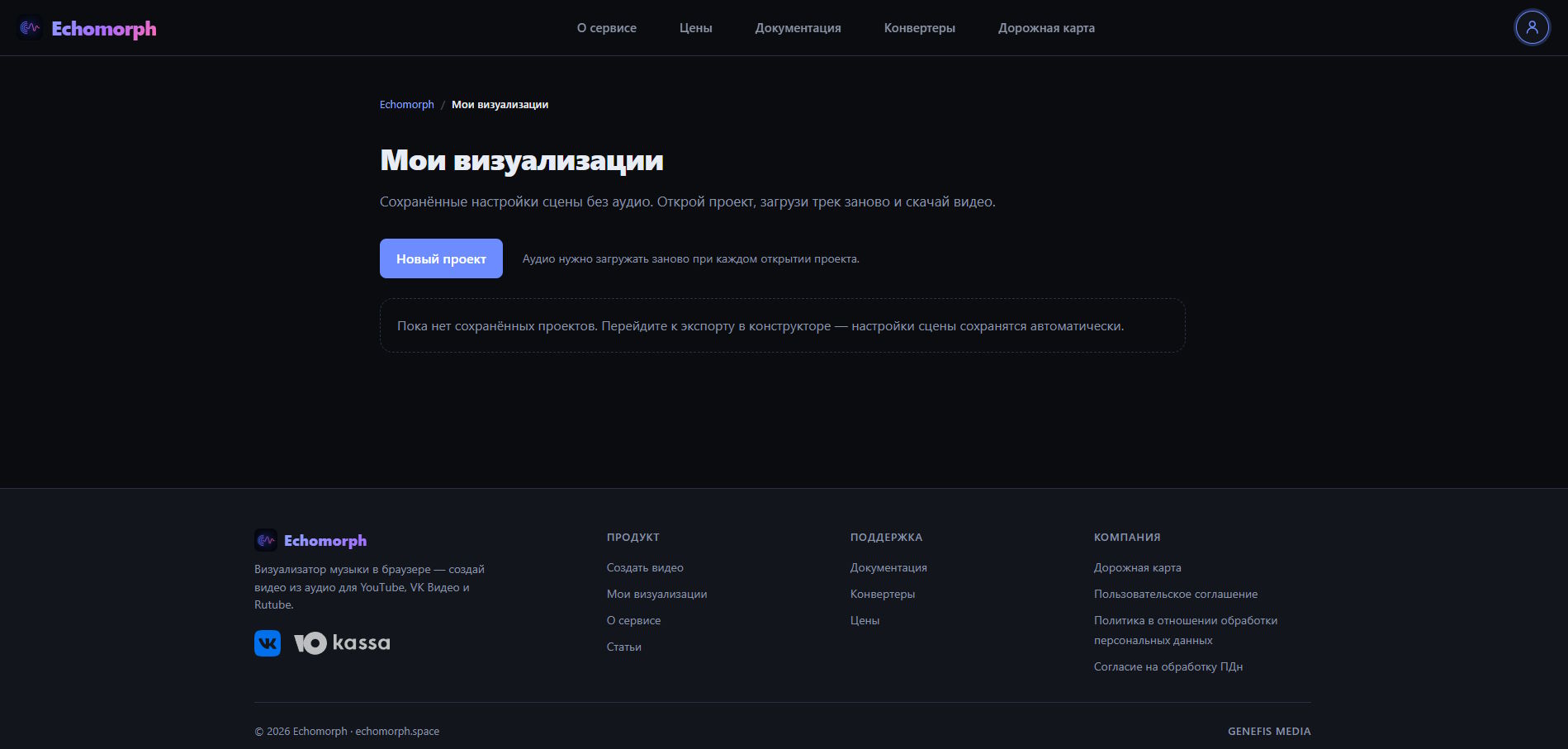The width and height of the screenshot is (1568, 749).
Task: Click the Echomorph breadcrumb link
Action: click(x=407, y=105)
